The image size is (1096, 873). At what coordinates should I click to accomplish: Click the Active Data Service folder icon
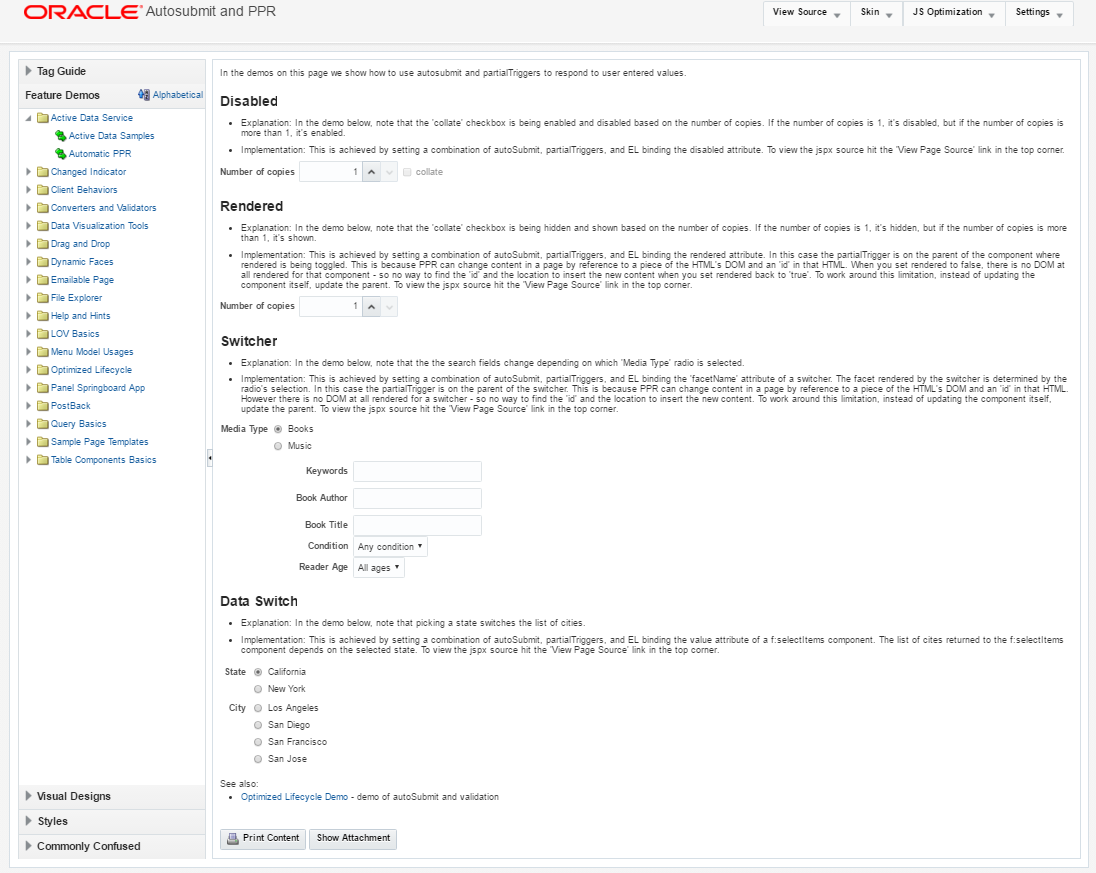43,118
